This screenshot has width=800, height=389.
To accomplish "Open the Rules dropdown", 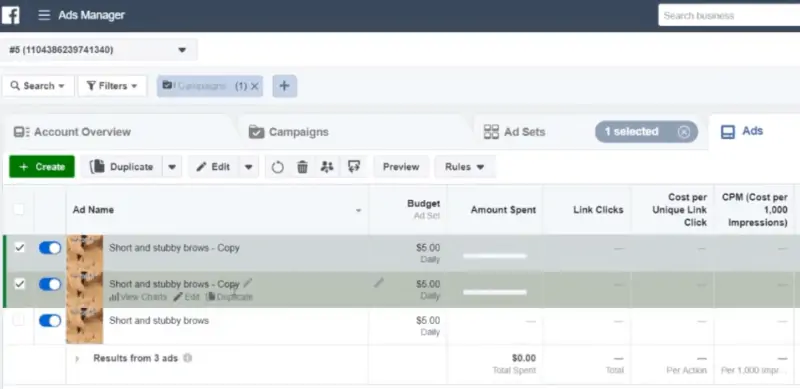I will [x=464, y=167].
